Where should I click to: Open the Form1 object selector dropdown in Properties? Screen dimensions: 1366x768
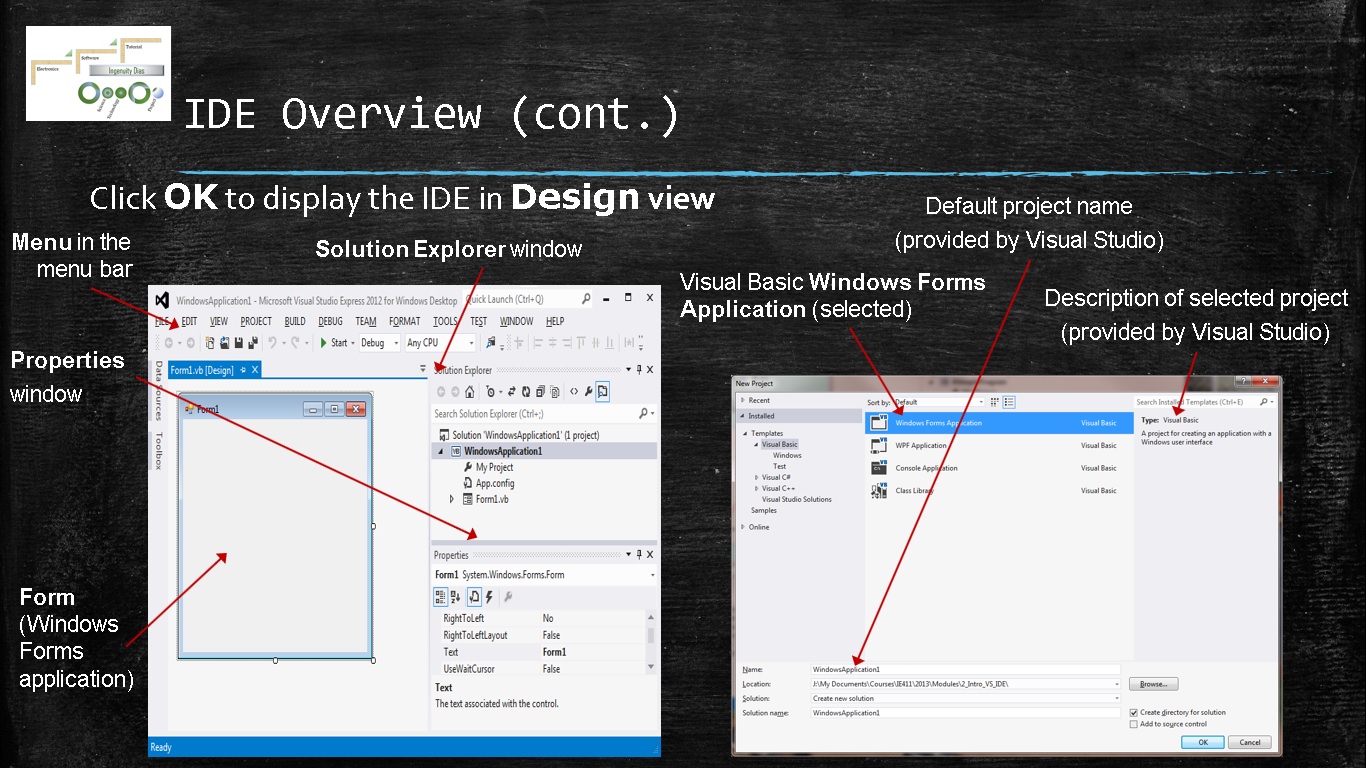click(x=653, y=575)
